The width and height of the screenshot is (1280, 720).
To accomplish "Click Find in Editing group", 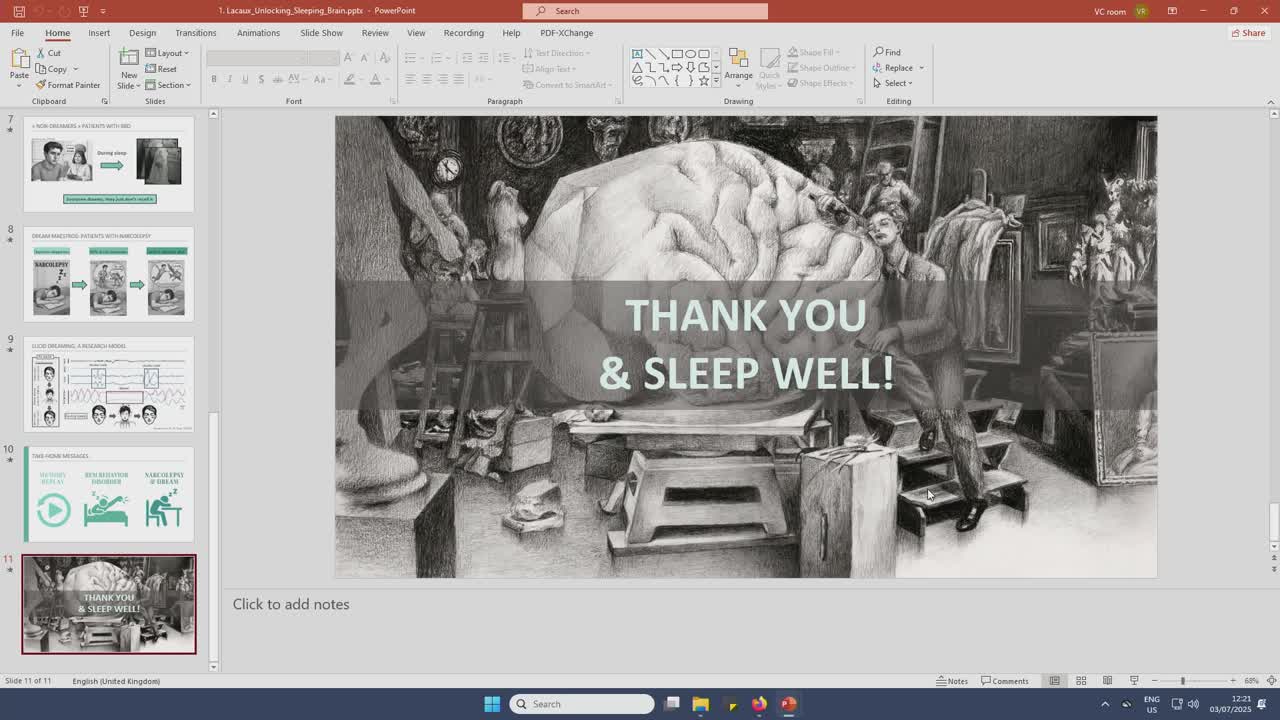I will click(x=887, y=52).
